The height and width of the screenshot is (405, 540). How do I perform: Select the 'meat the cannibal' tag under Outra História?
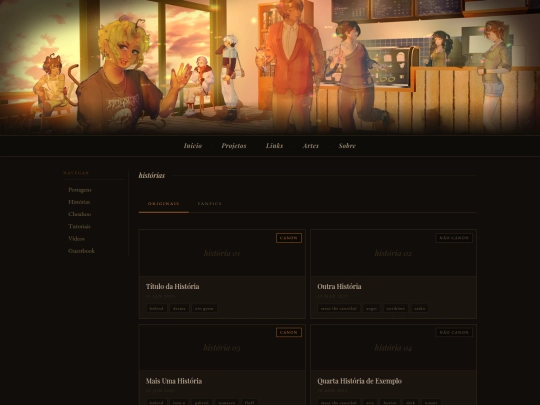click(339, 308)
